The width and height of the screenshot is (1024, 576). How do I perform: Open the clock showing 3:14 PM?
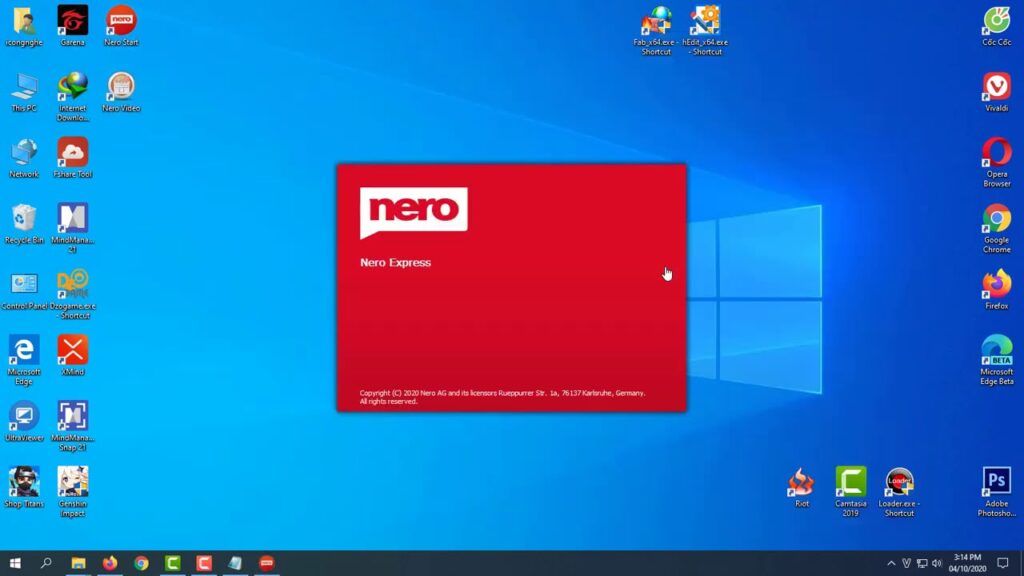(x=967, y=563)
